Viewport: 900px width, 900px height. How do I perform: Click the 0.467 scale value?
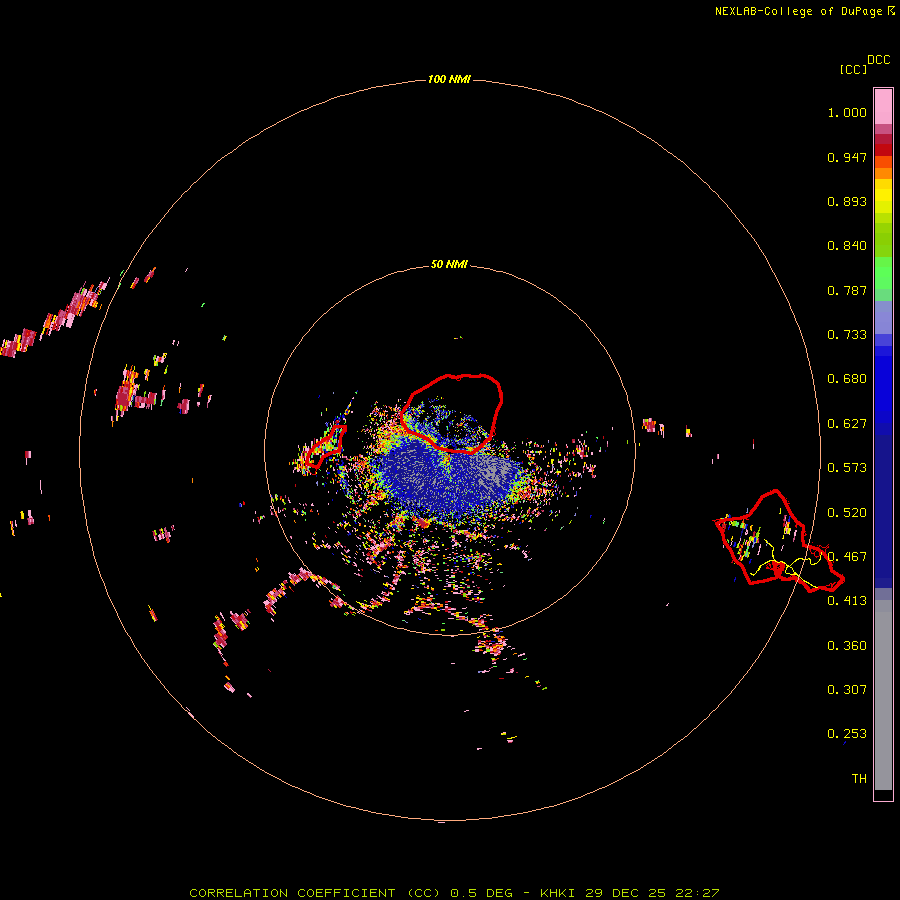847,557
